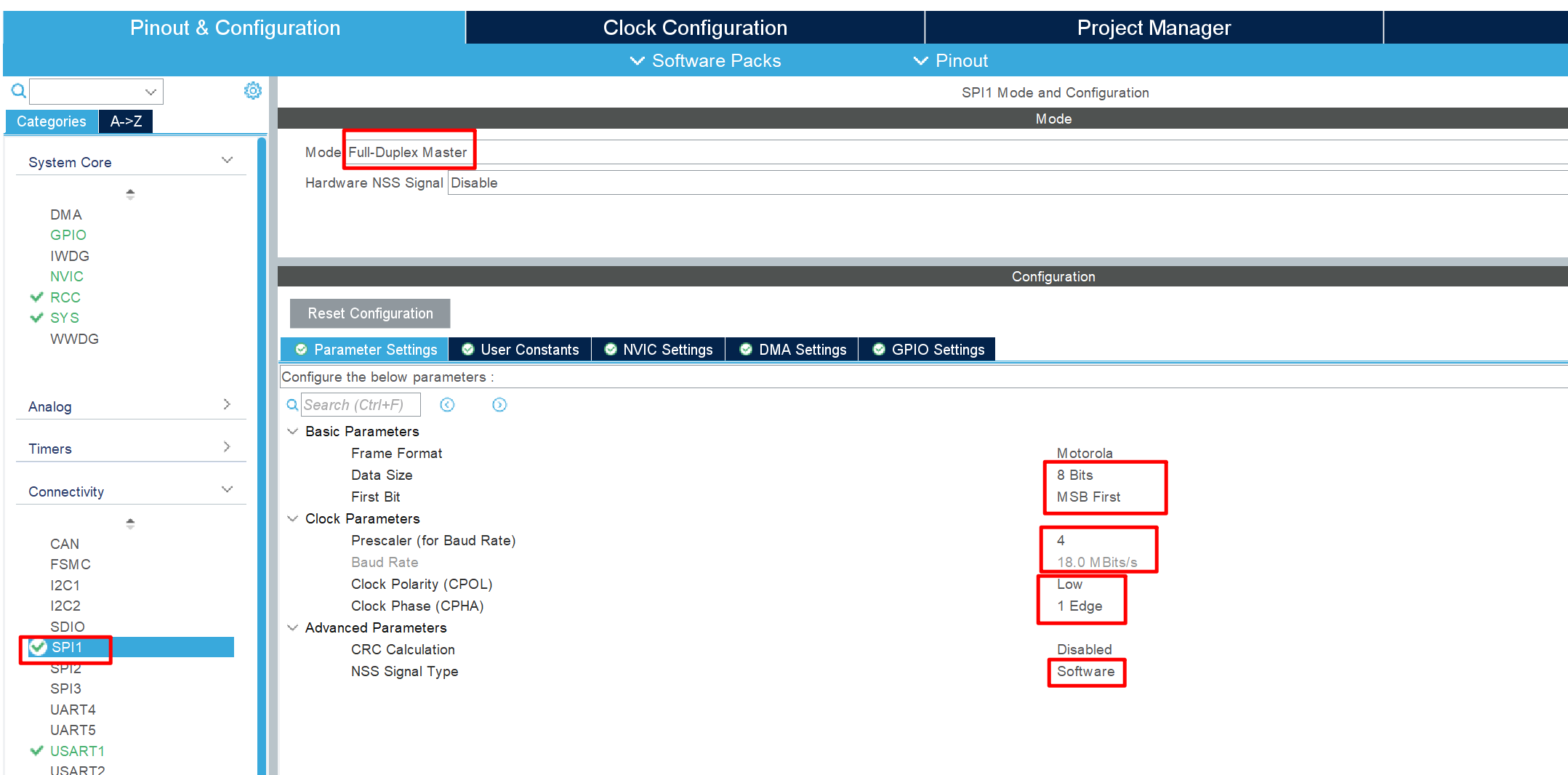Expand the Analog category
The width and height of the screenshot is (1568, 775).
click(x=227, y=404)
